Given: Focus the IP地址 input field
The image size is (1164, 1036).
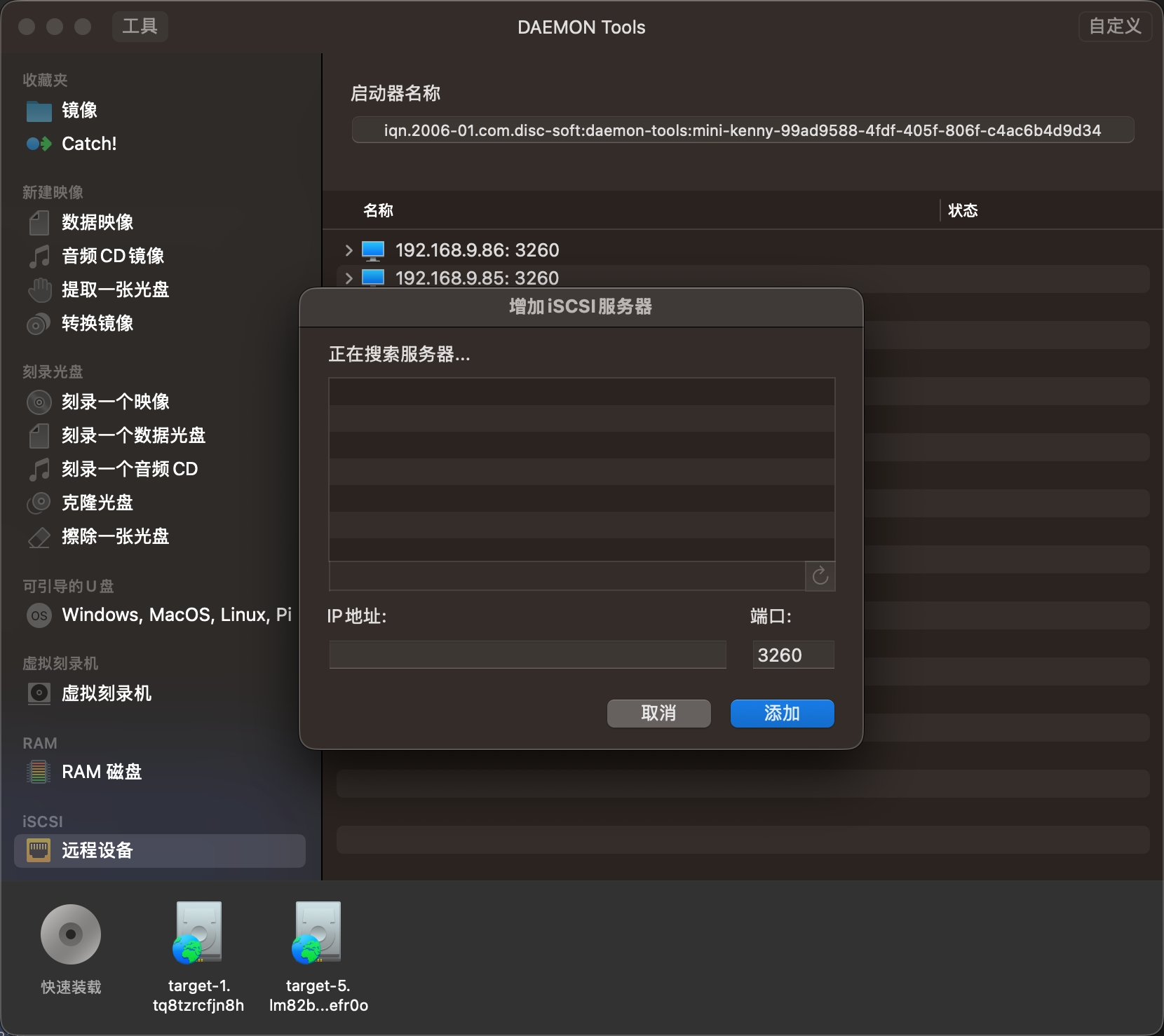Looking at the screenshot, I should tap(528, 655).
